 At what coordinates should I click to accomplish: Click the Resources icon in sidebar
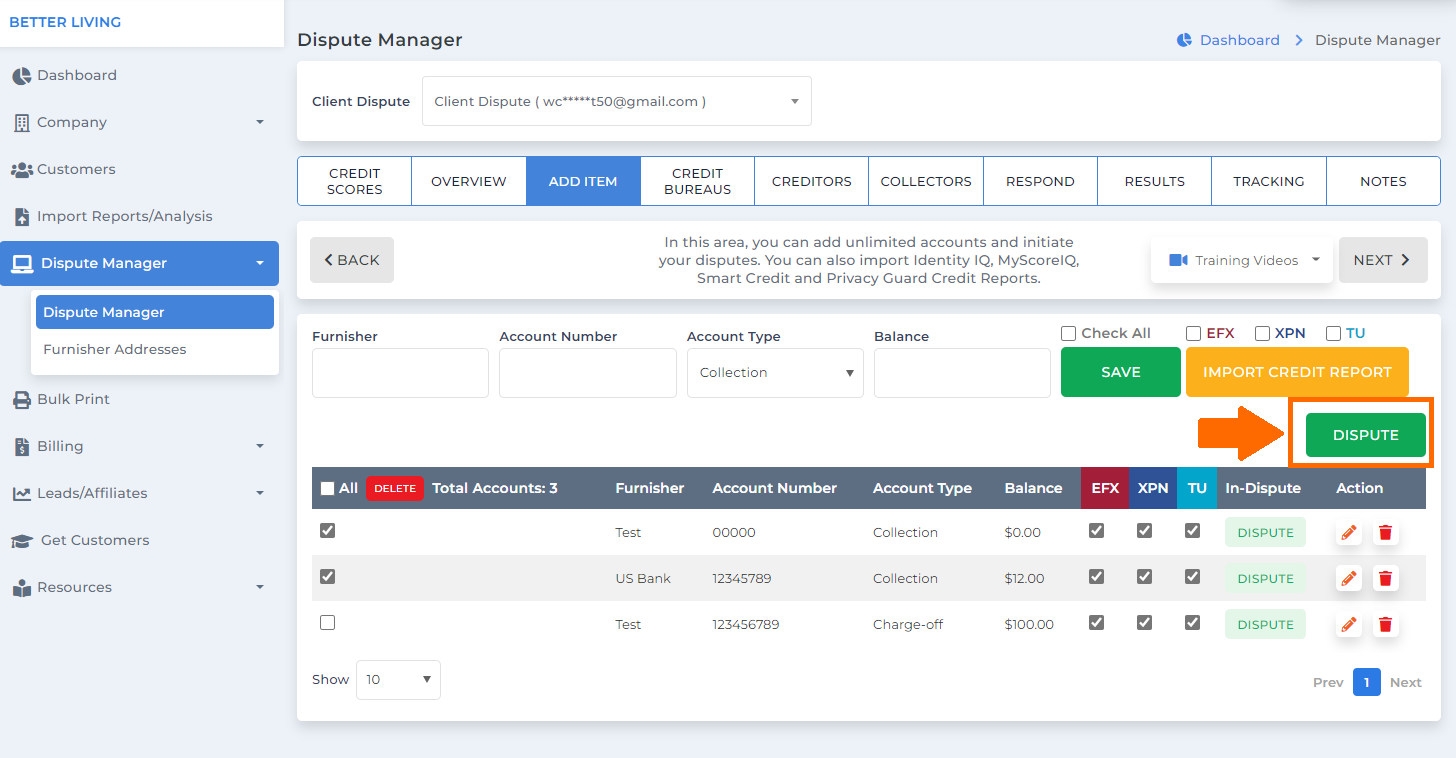click(21, 588)
